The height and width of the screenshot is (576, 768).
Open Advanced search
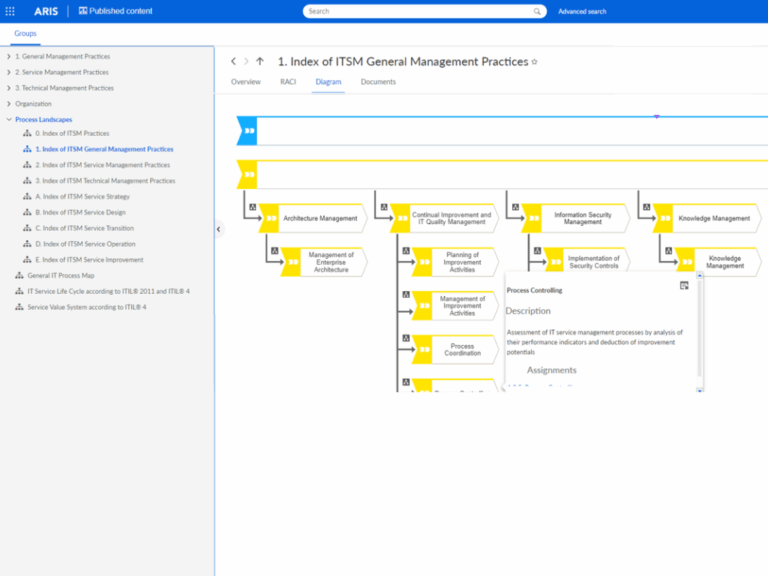tap(582, 11)
